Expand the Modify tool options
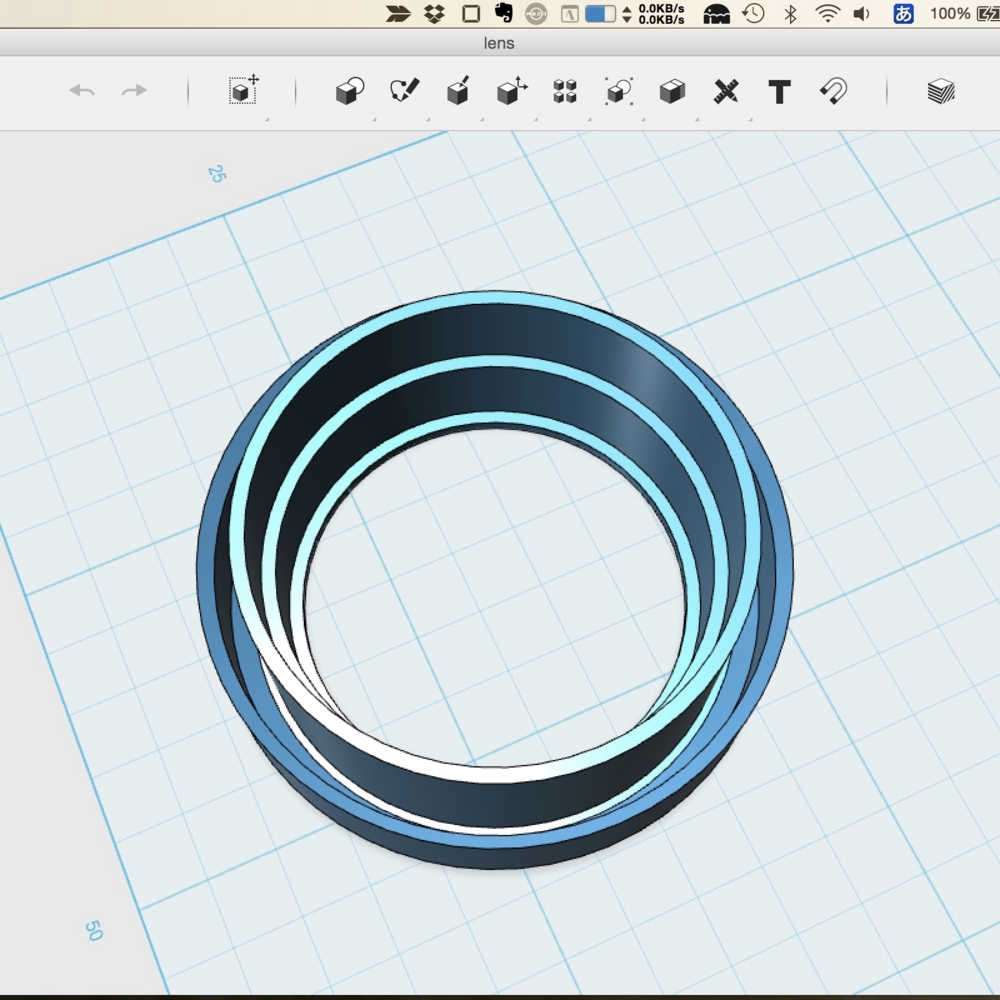1000x1000 pixels. pos(512,92)
